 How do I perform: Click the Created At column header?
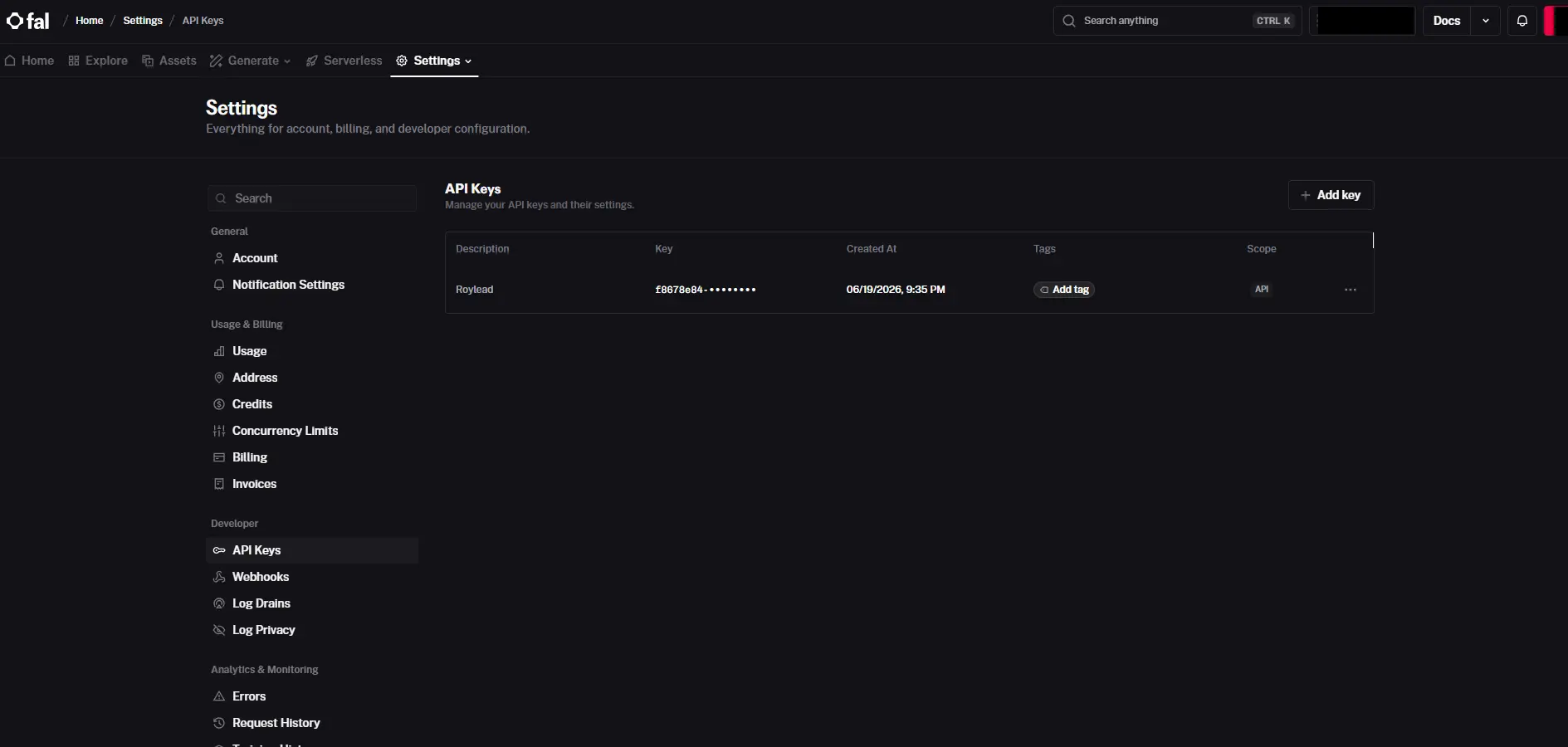point(872,249)
